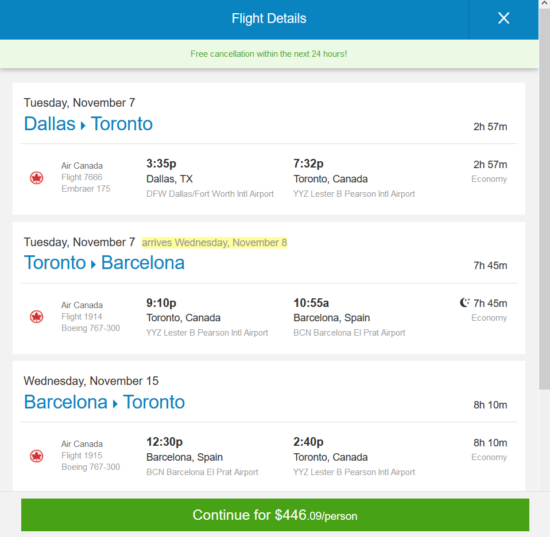Image resolution: width=550 pixels, height=537 pixels.
Task: Click the free cancellation banner message
Action: [x=269, y=54]
